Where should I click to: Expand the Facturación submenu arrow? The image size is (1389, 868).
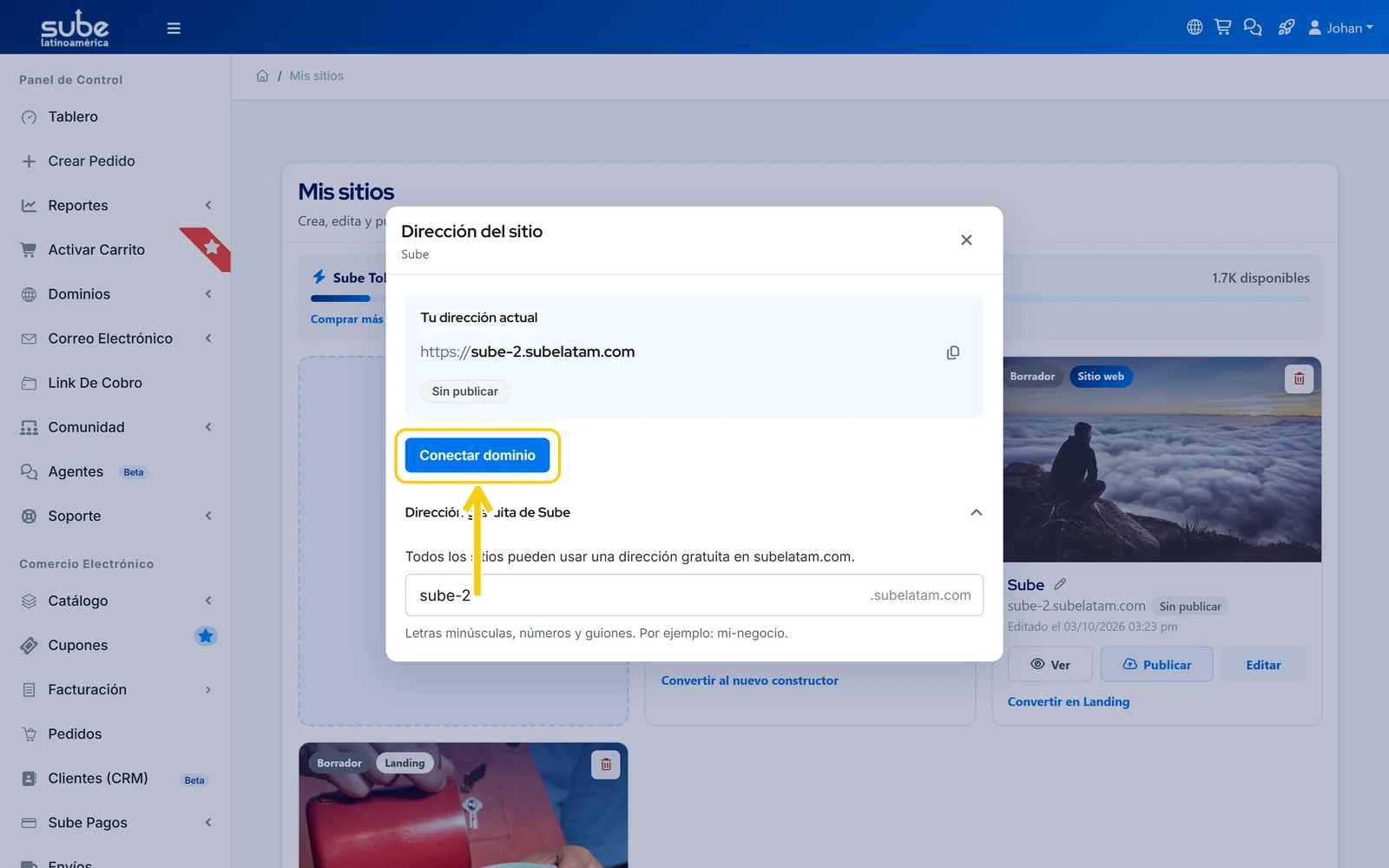click(x=208, y=690)
